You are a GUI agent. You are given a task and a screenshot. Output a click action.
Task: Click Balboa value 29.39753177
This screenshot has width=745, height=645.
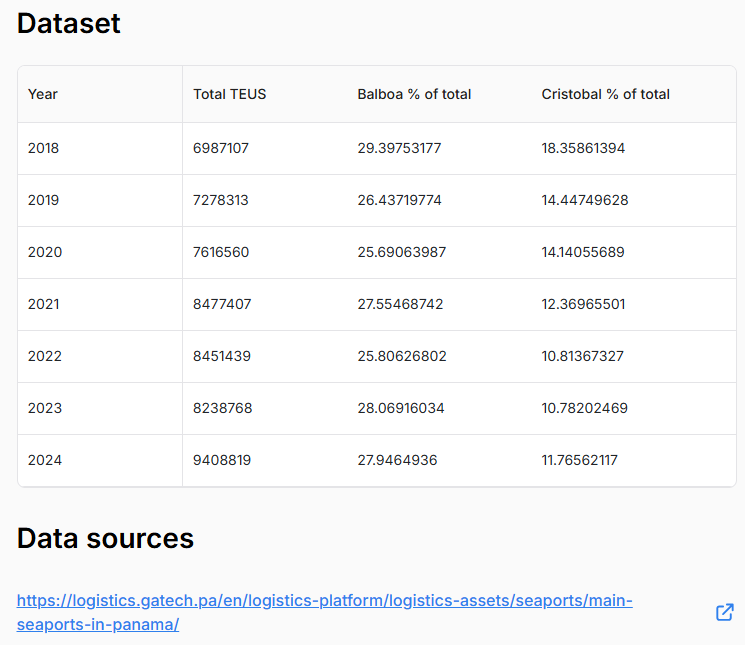coord(399,148)
